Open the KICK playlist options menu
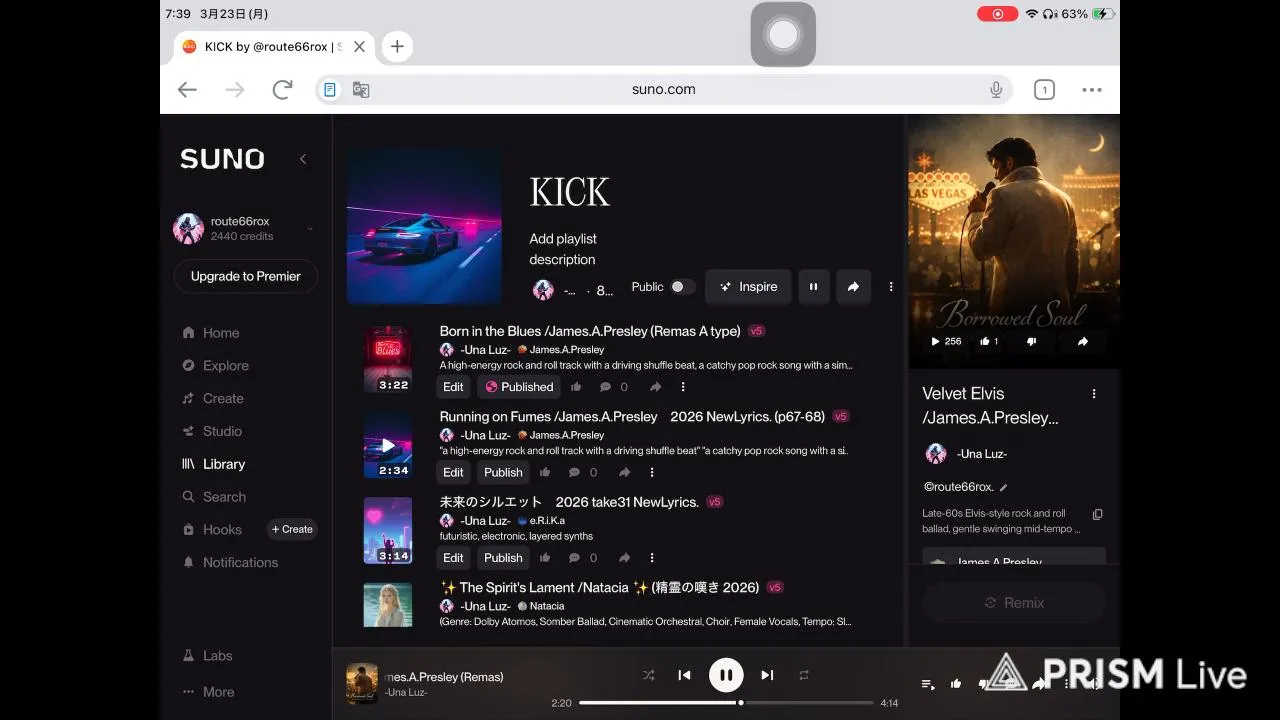Image resolution: width=1280 pixels, height=720 pixels. click(x=891, y=287)
